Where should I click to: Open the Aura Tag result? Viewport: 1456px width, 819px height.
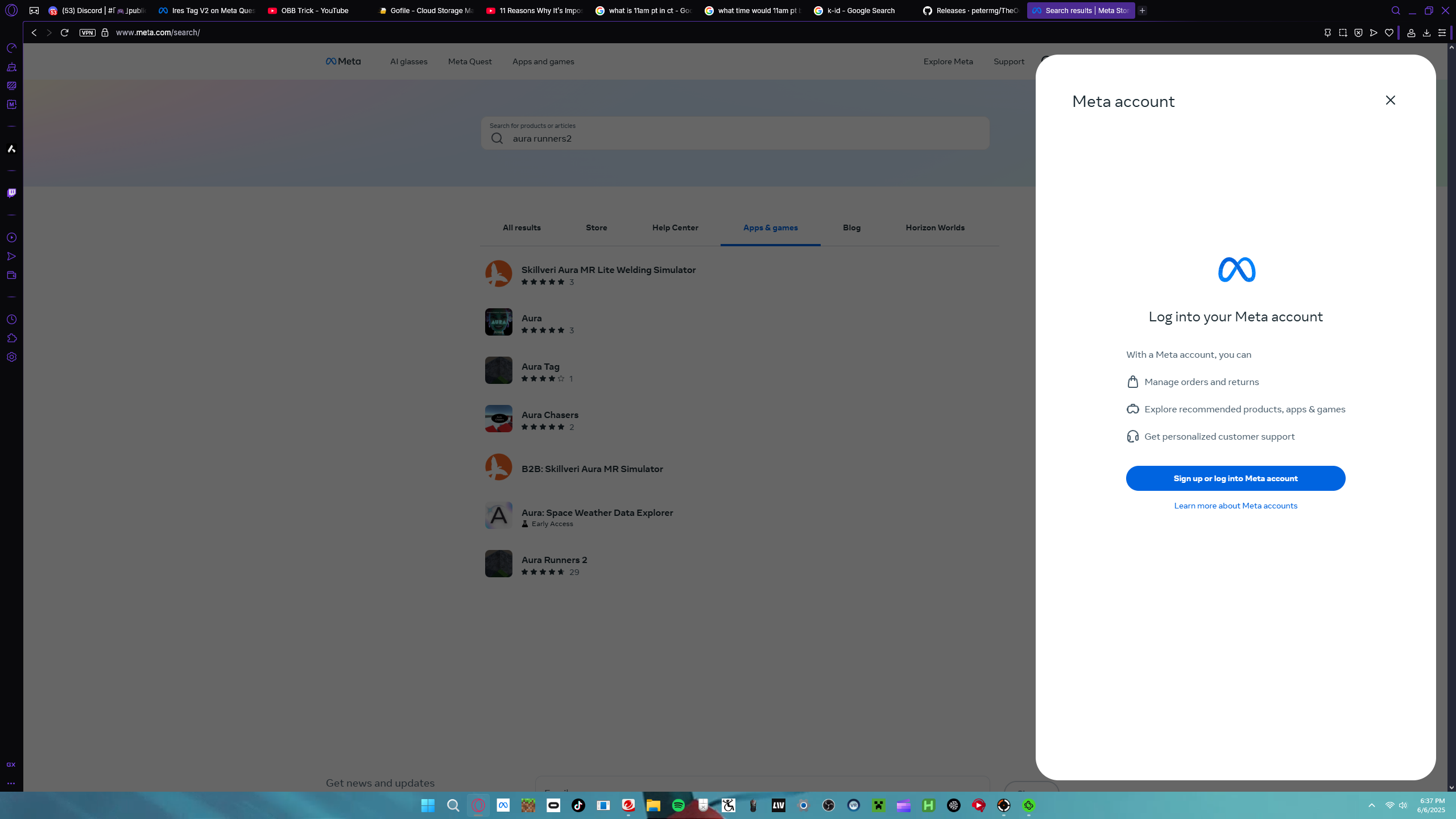(540, 366)
